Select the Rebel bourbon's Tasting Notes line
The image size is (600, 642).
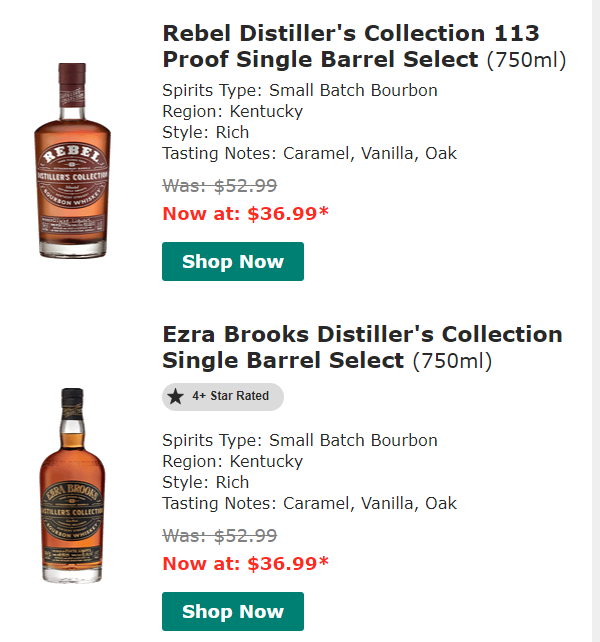coord(309,153)
